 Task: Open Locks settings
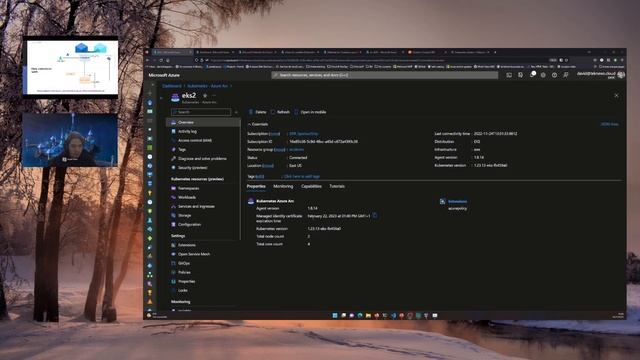(182, 290)
